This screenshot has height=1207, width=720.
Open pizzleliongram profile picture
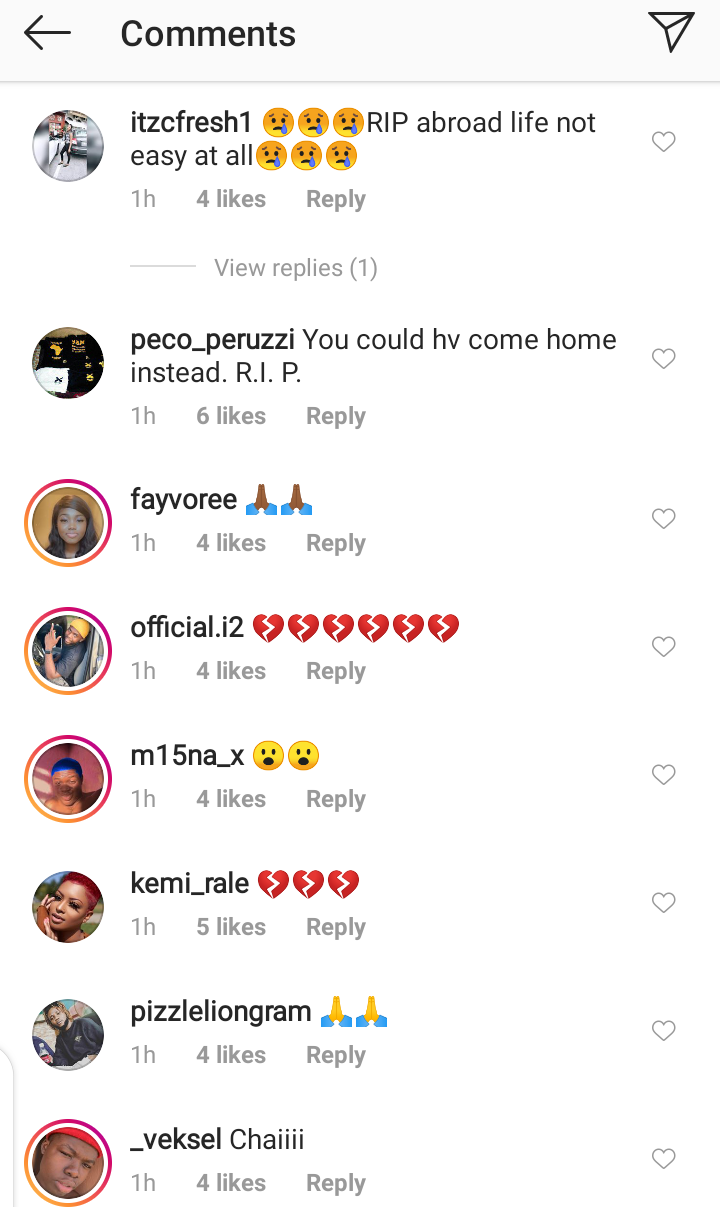(x=68, y=1035)
